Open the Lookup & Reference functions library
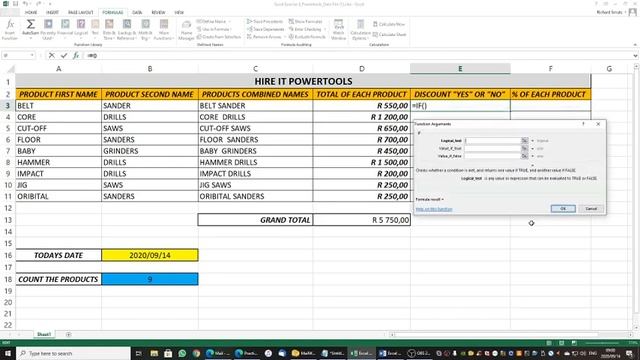This screenshot has height=360, width=640. (127, 29)
